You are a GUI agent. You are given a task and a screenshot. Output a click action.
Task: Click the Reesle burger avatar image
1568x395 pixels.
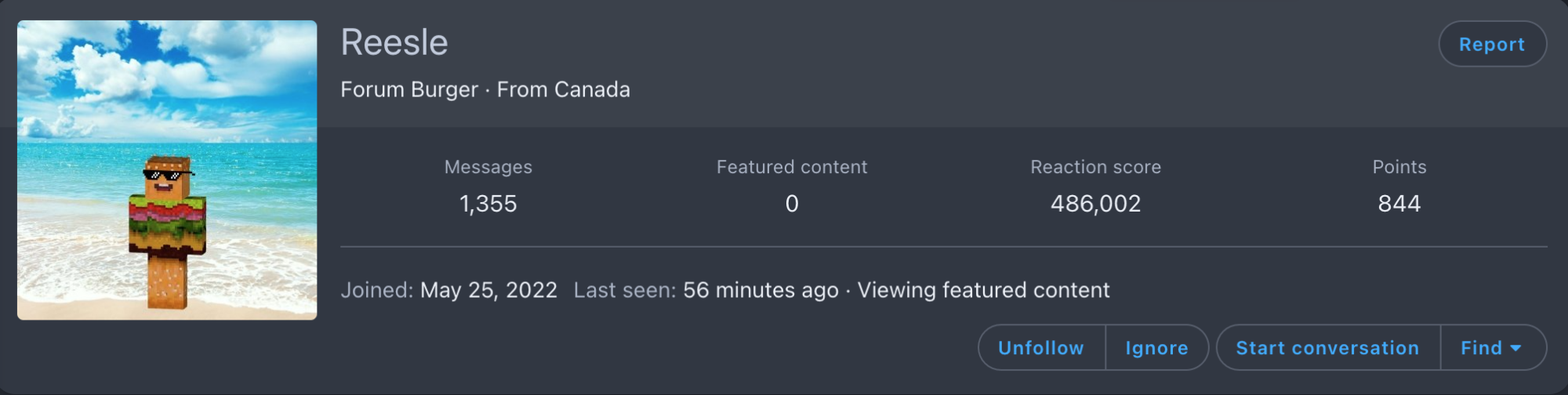[167, 170]
